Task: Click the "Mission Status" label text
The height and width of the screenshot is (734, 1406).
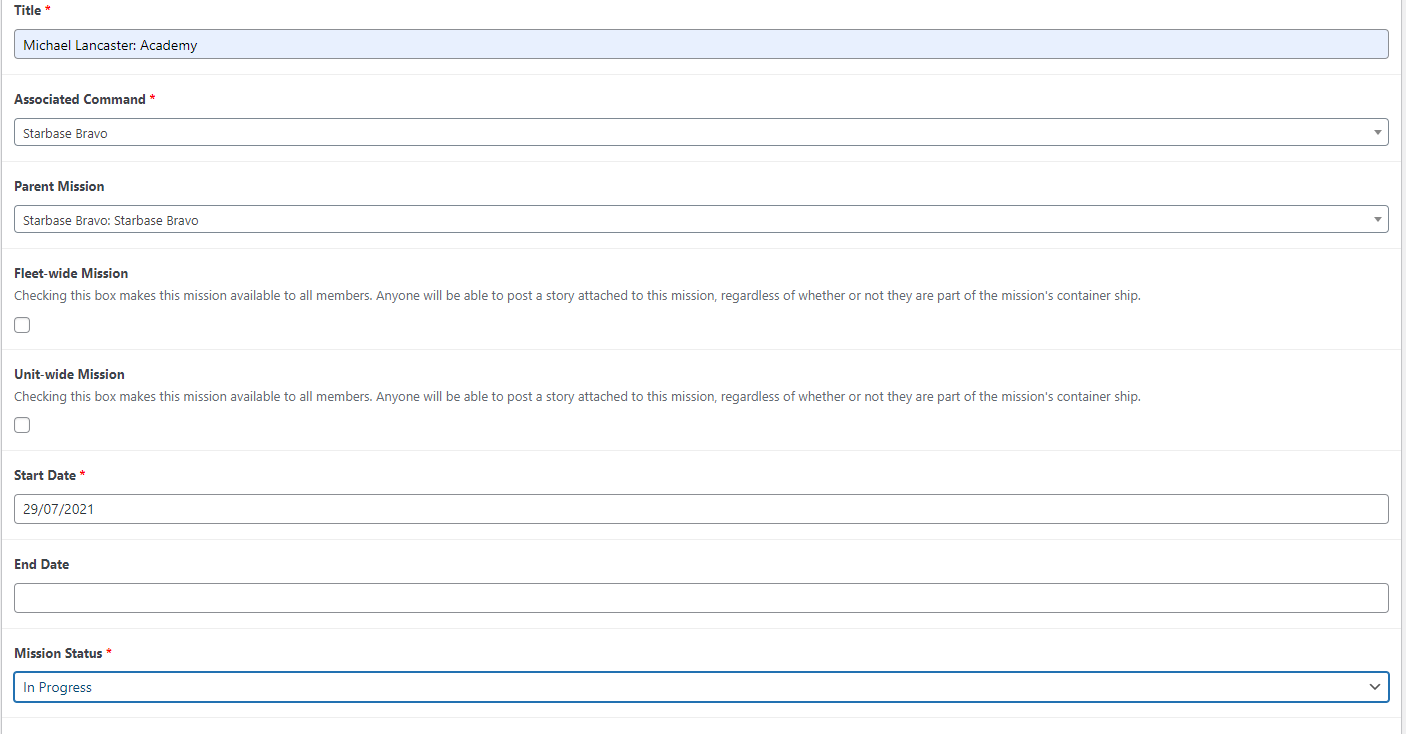Action: [58, 653]
